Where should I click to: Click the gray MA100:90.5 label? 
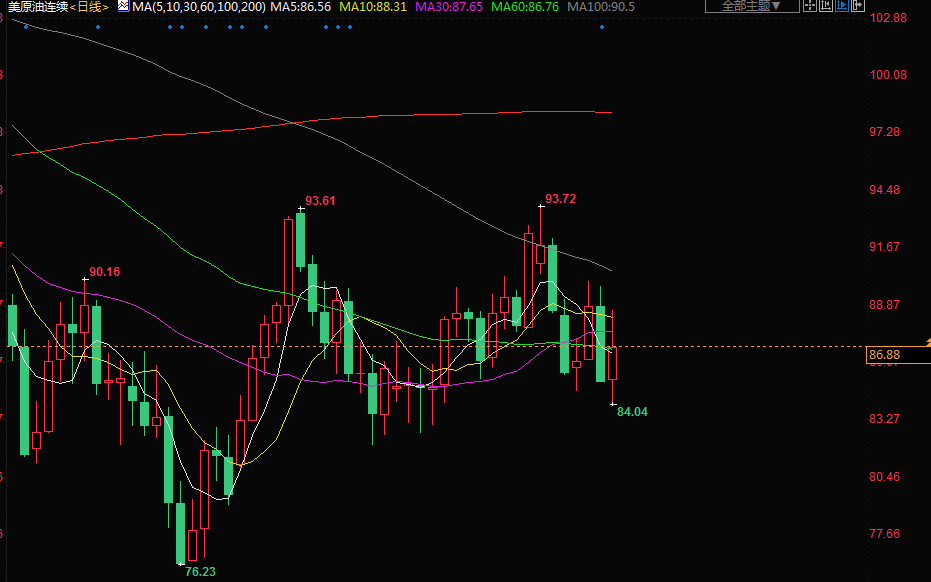(601, 6)
